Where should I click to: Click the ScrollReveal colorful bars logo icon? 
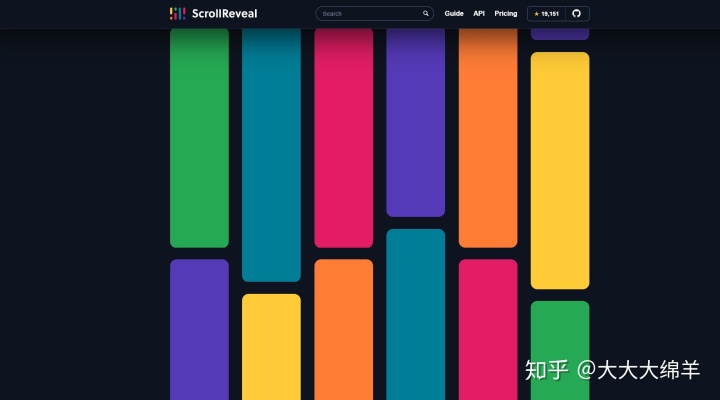pos(178,13)
